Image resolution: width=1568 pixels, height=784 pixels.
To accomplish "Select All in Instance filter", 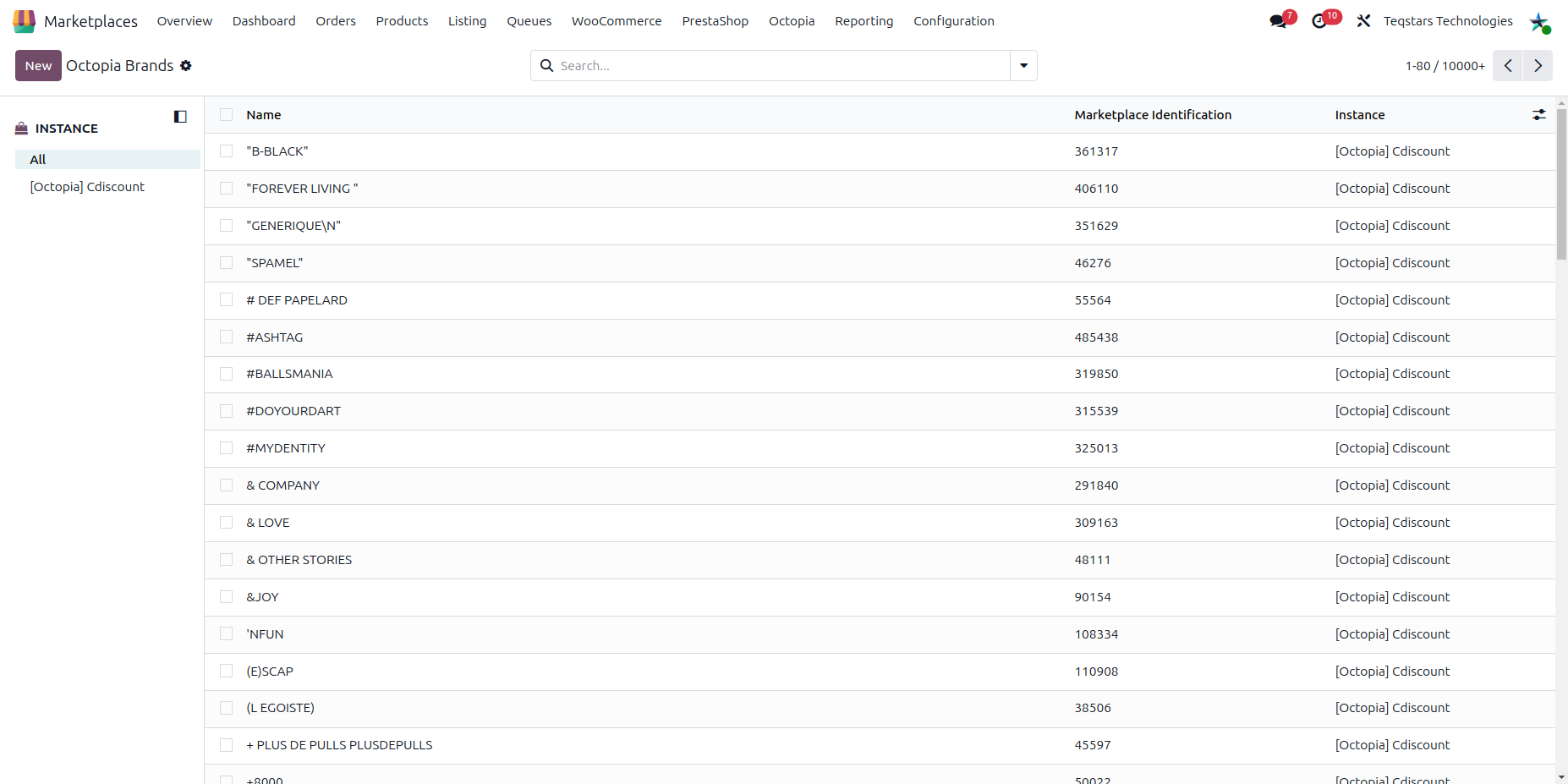I will (x=107, y=160).
